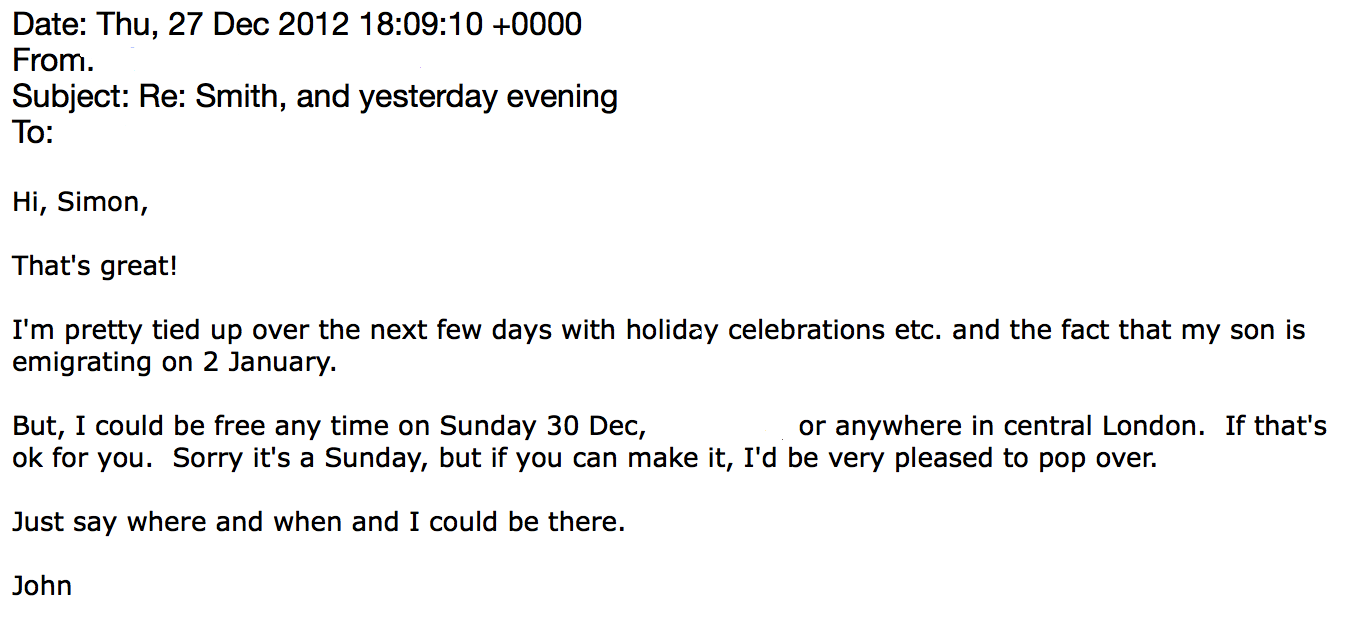
Task: Click the sentence 'That's great!'
Action: point(94,267)
